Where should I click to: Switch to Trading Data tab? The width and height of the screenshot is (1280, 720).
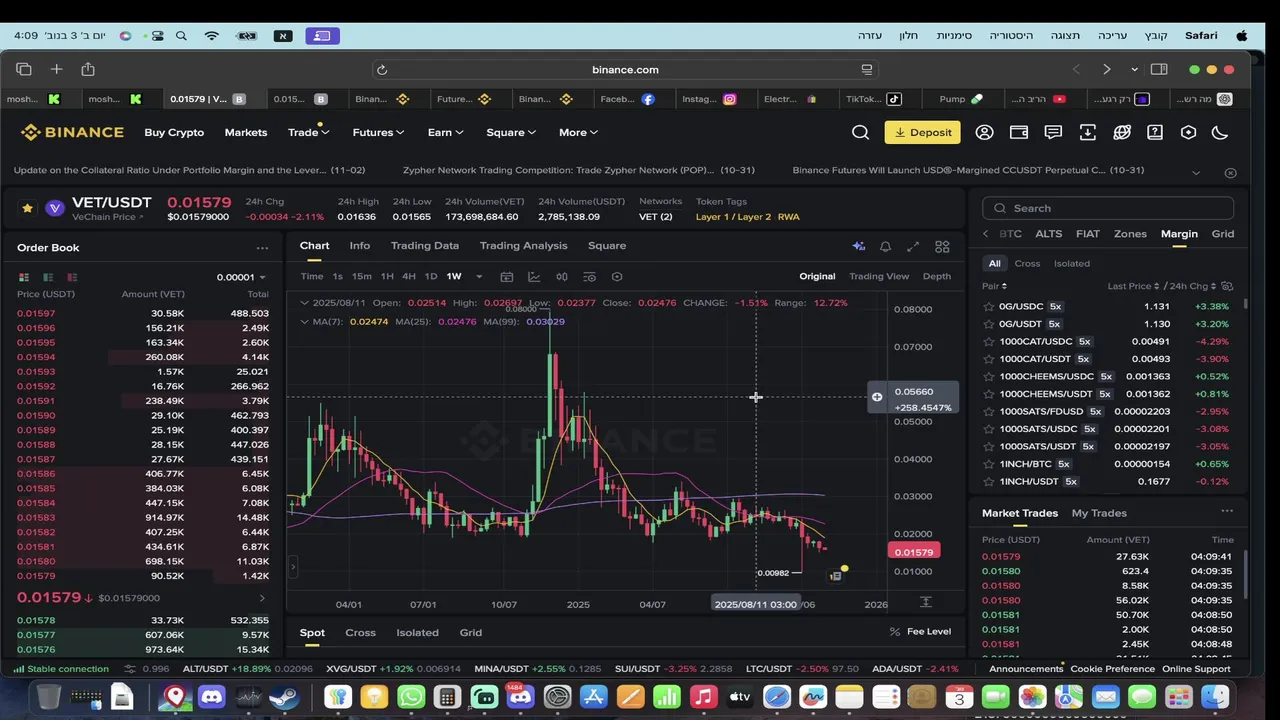[425, 246]
